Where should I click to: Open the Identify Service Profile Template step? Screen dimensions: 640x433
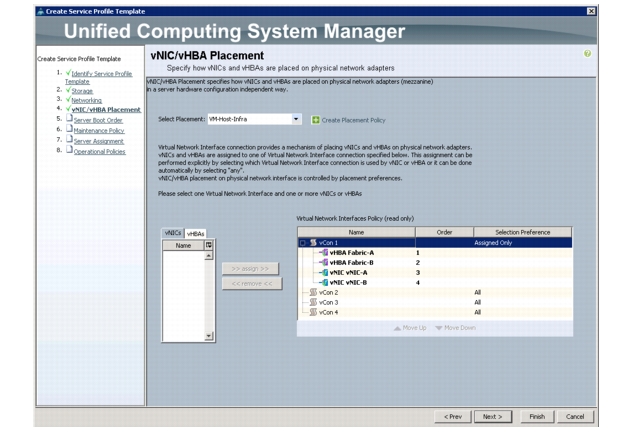98,78
